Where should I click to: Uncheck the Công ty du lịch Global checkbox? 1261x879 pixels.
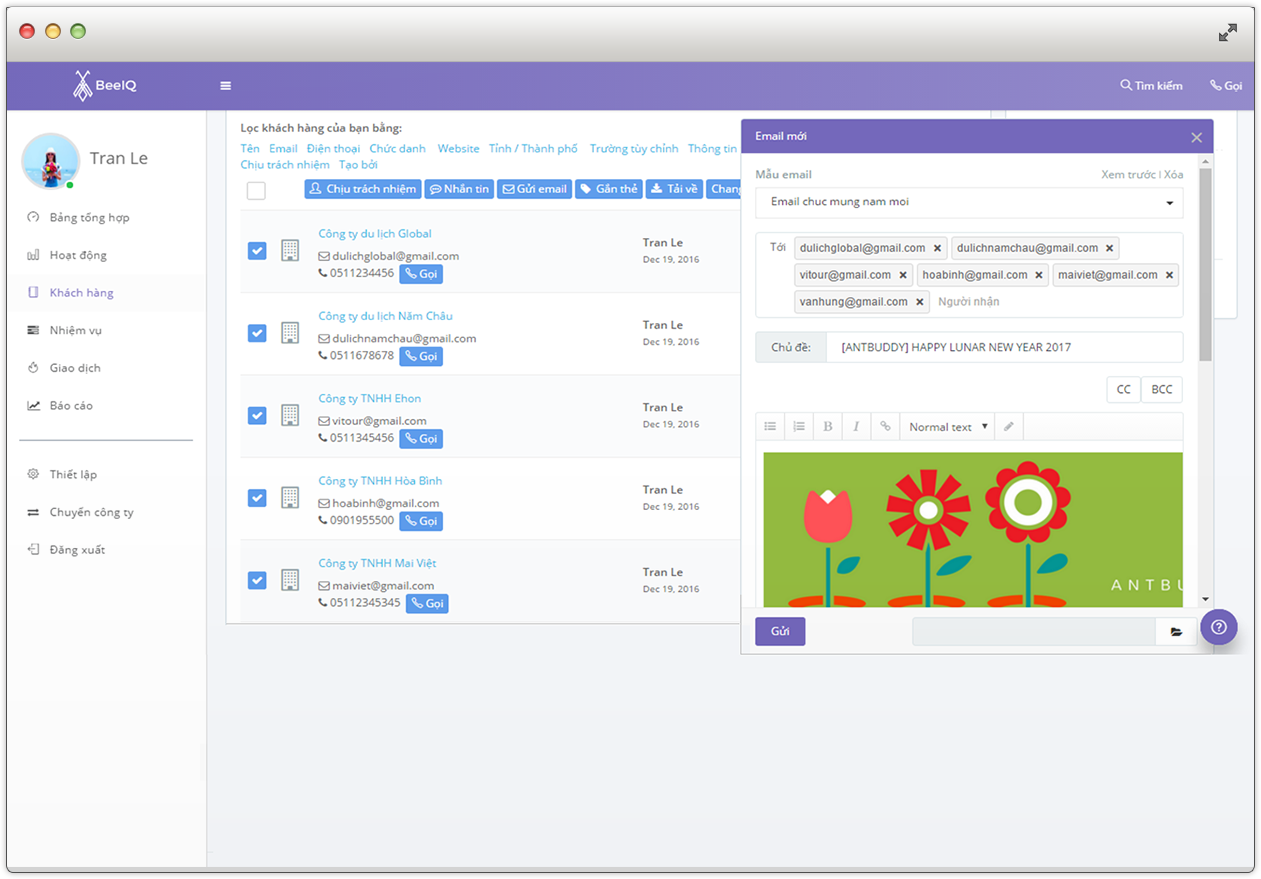click(x=257, y=251)
